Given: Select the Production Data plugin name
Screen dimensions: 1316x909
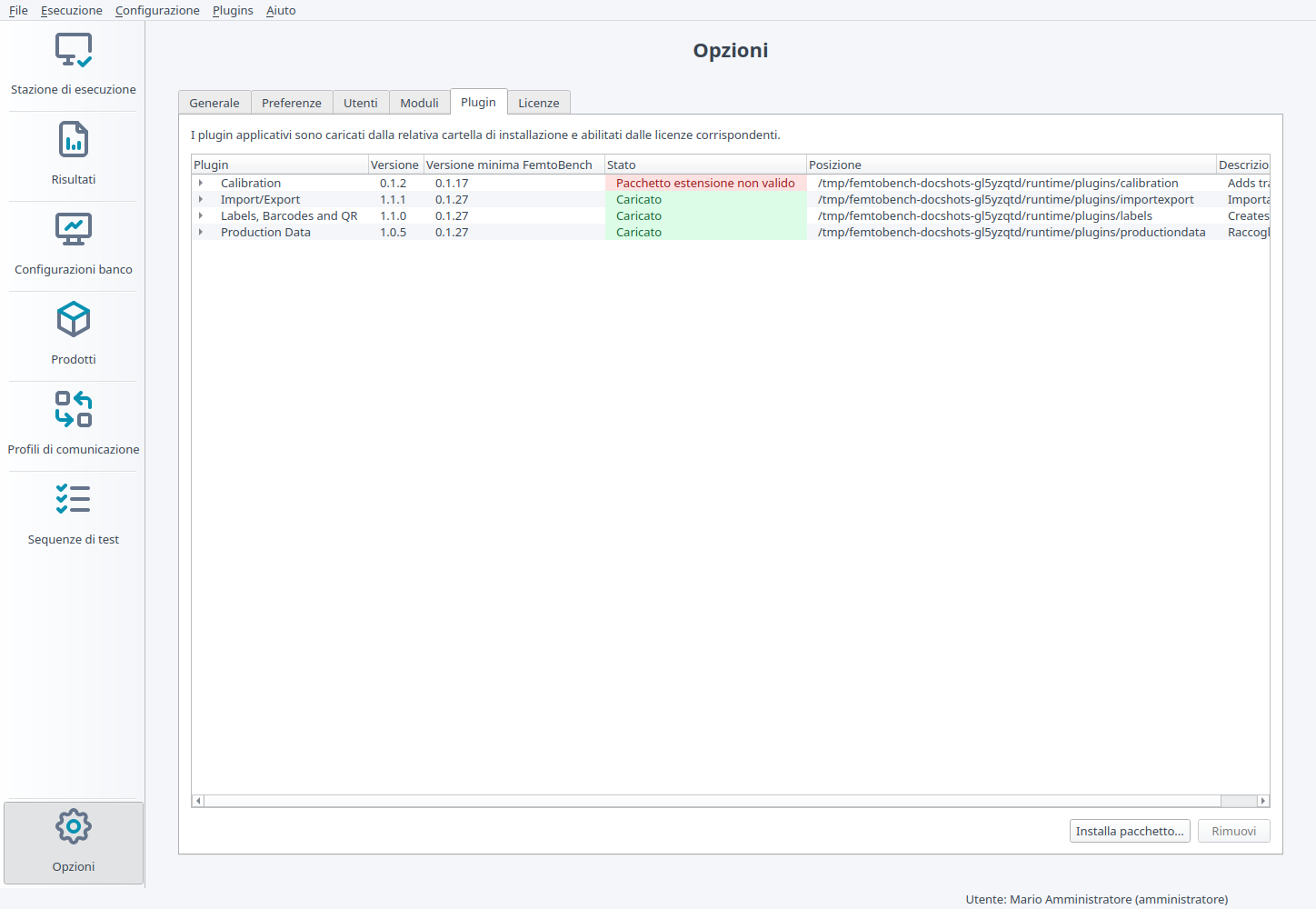Looking at the screenshot, I should (265, 232).
